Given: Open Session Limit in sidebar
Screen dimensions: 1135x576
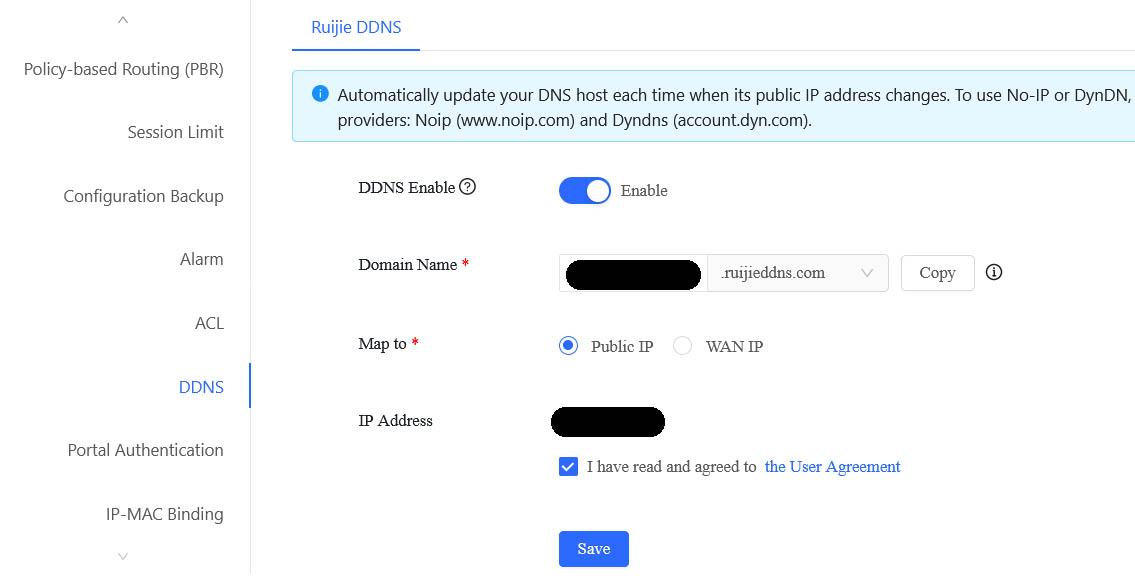Looking at the screenshot, I should 176,132.
